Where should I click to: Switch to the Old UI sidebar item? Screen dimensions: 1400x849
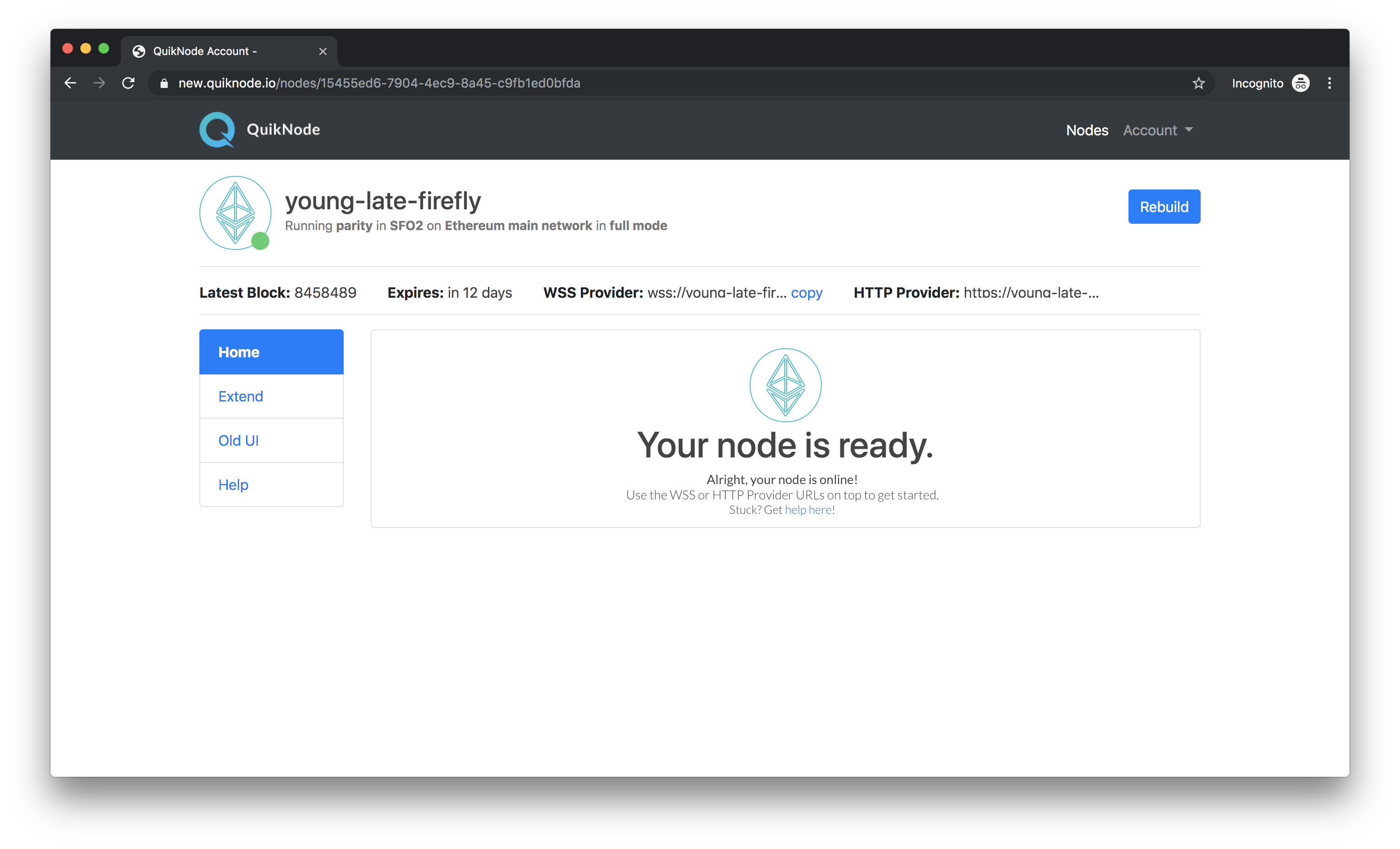tap(272, 440)
